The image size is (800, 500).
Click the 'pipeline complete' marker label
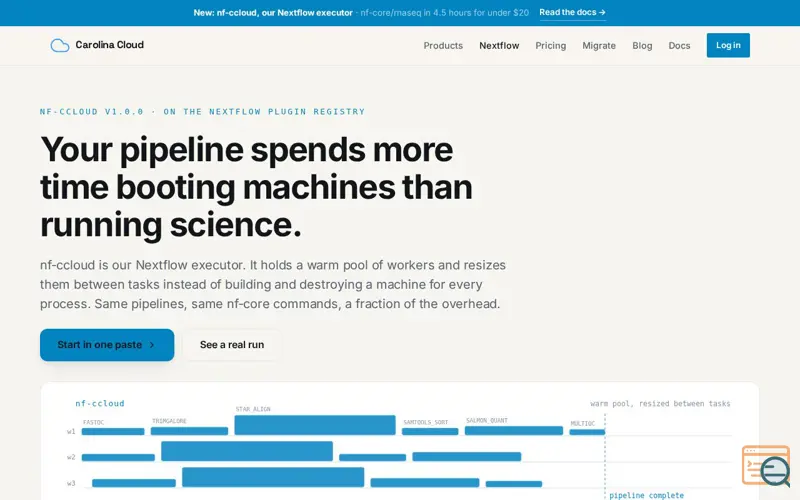646,495
